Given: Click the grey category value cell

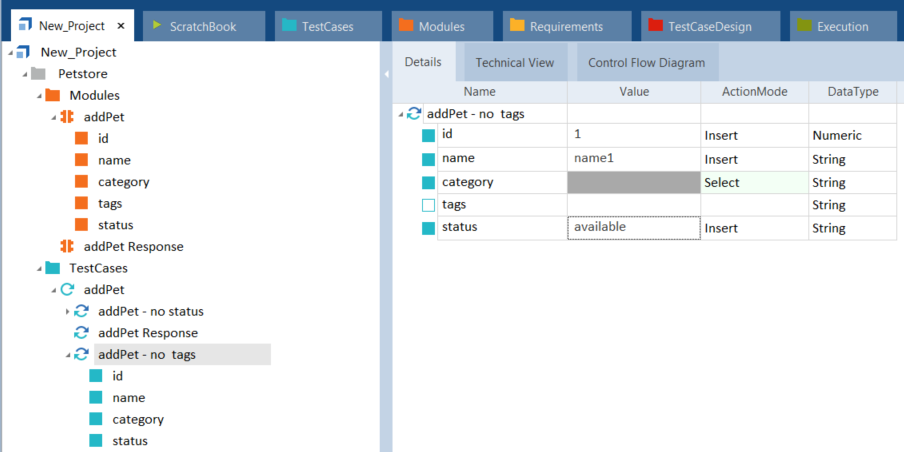Looking at the screenshot, I should (x=633, y=182).
